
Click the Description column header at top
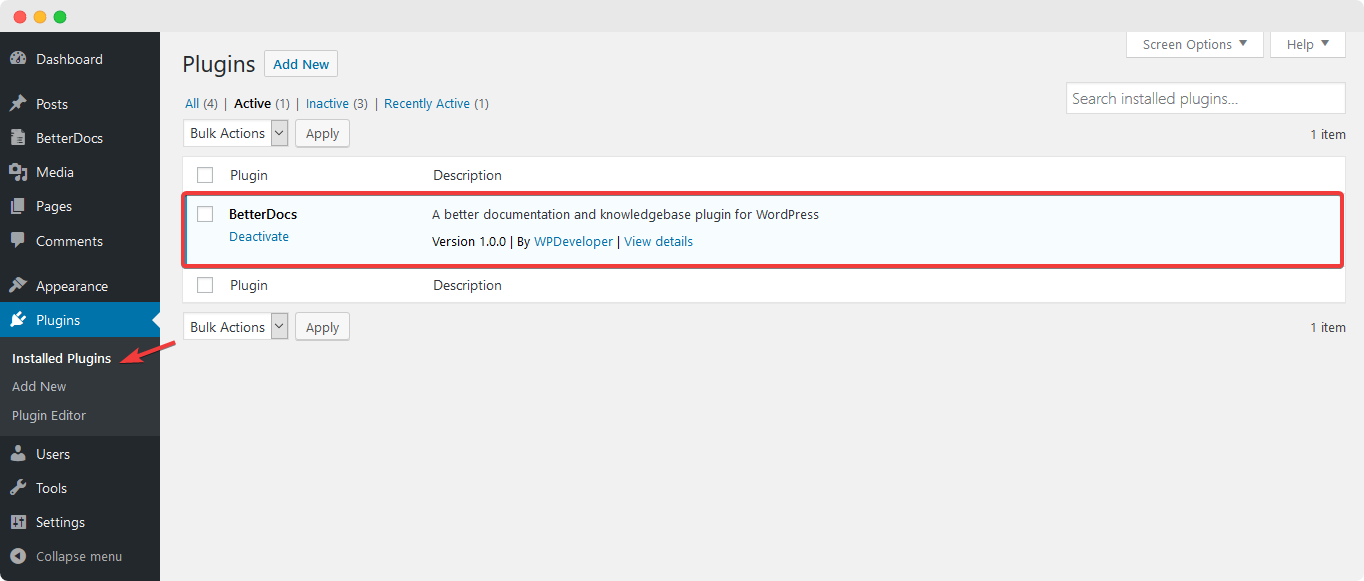[467, 175]
